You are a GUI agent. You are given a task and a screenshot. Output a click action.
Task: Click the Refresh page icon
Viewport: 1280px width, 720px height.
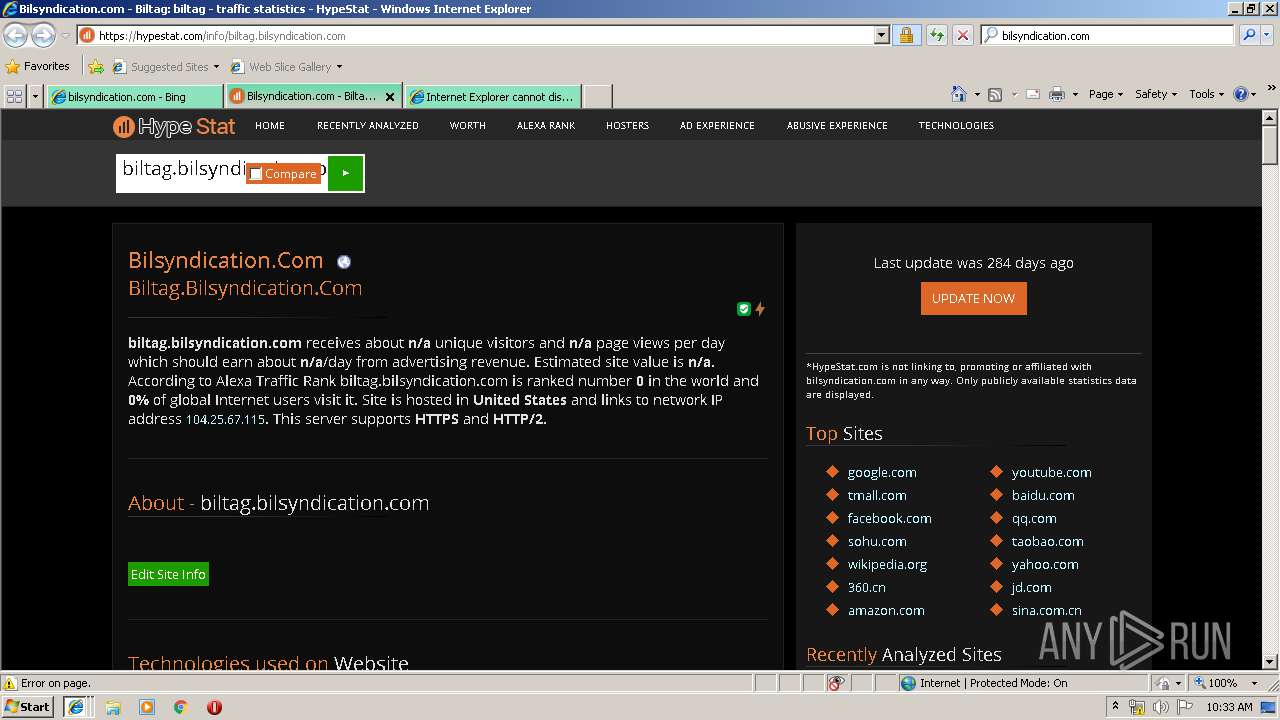pyautogui.click(x=936, y=35)
